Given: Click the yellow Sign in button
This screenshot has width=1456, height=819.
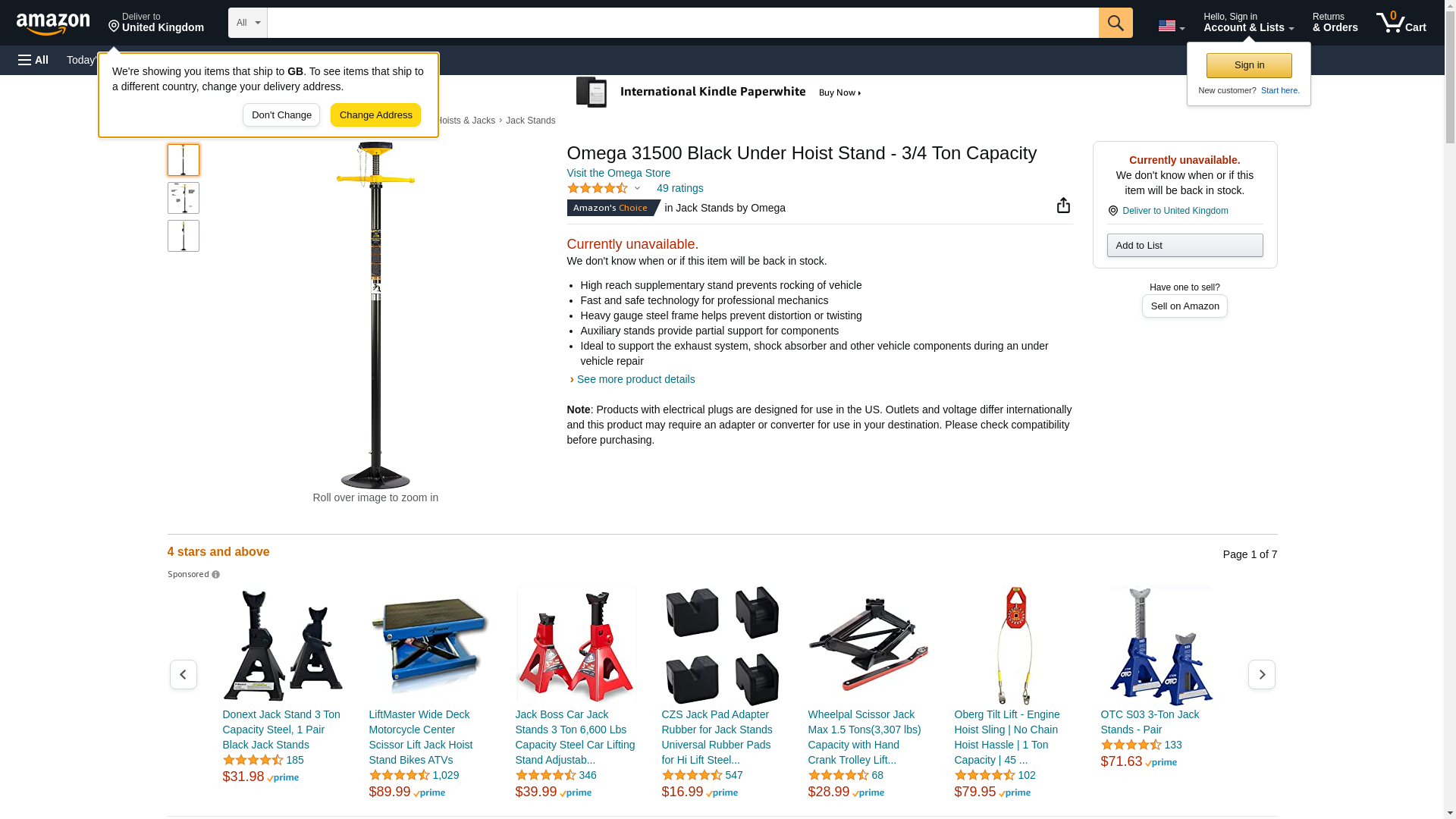Looking at the screenshot, I should [x=1249, y=65].
